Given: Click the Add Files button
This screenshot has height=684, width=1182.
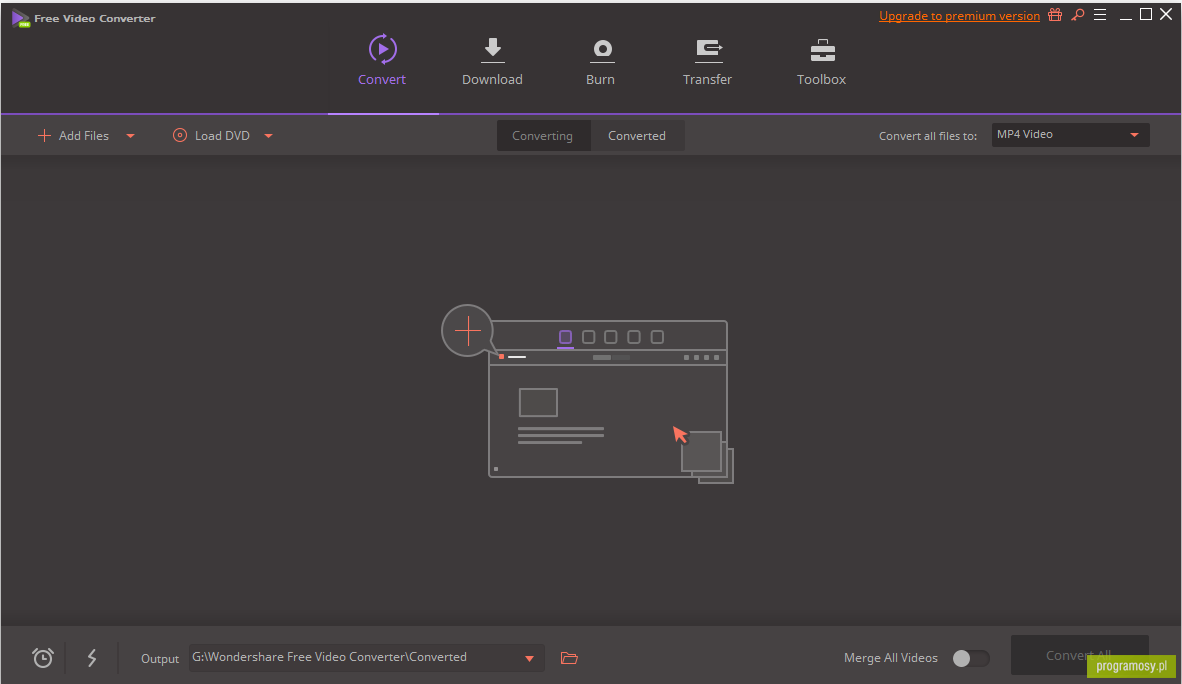Looking at the screenshot, I should (x=73, y=136).
